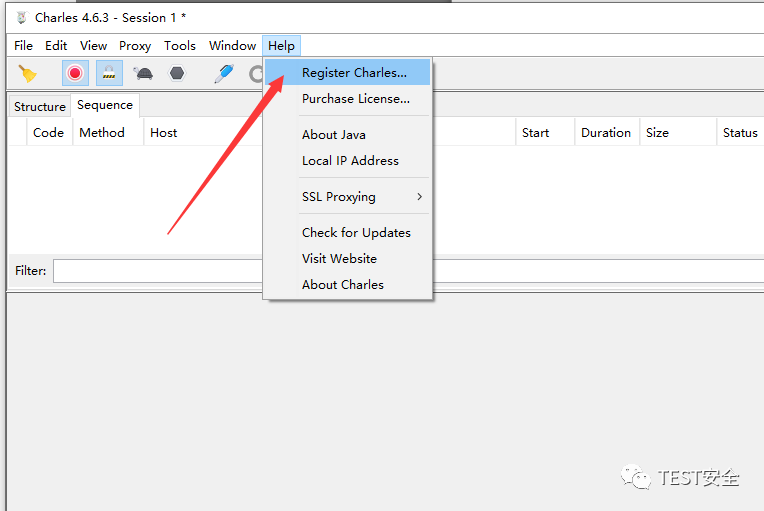Image resolution: width=764 pixels, height=511 pixels.
Task: Open the Proxy menu
Action: coord(135,46)
